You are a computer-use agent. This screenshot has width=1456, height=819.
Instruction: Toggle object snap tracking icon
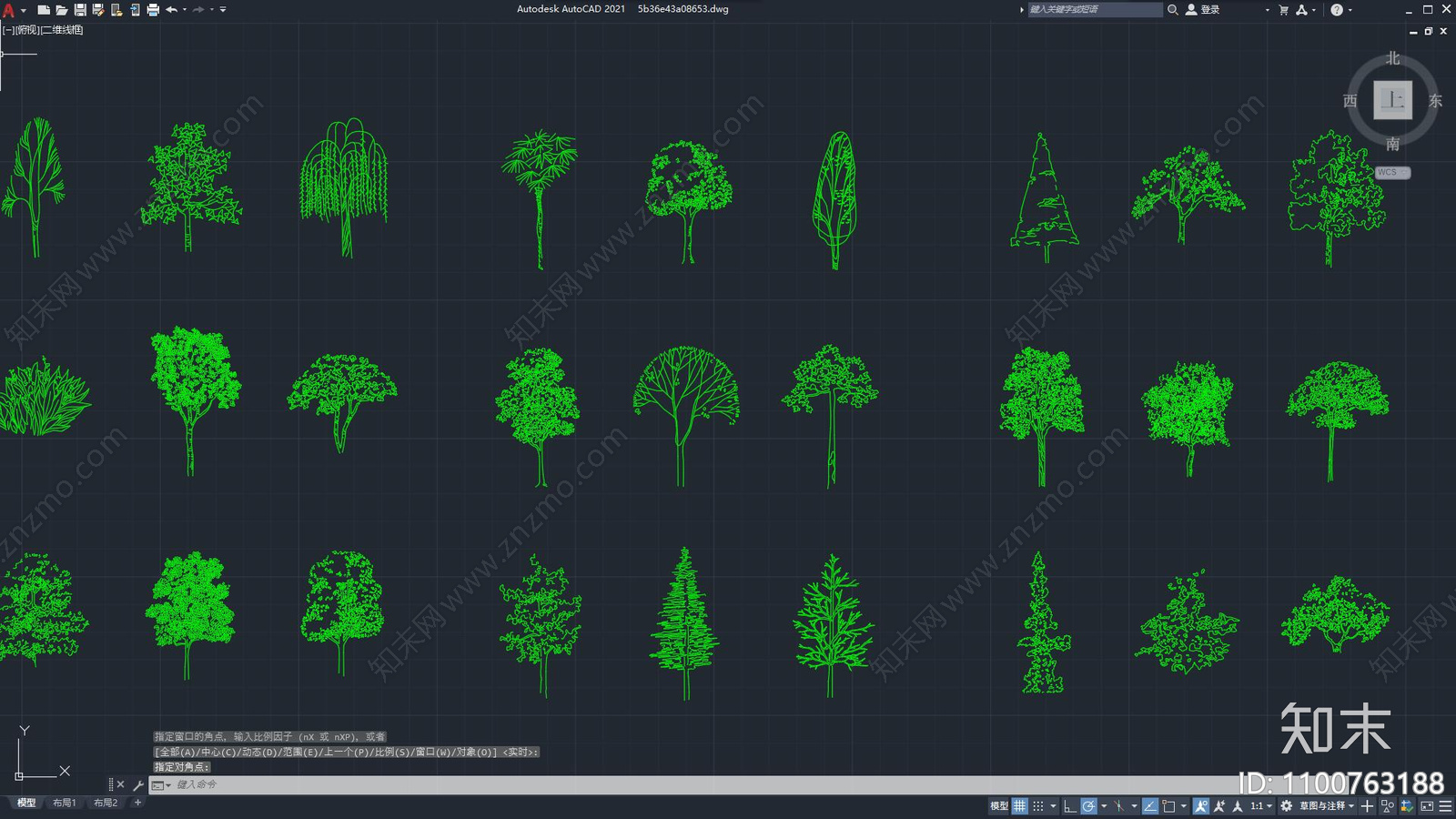pos(1150,806)
